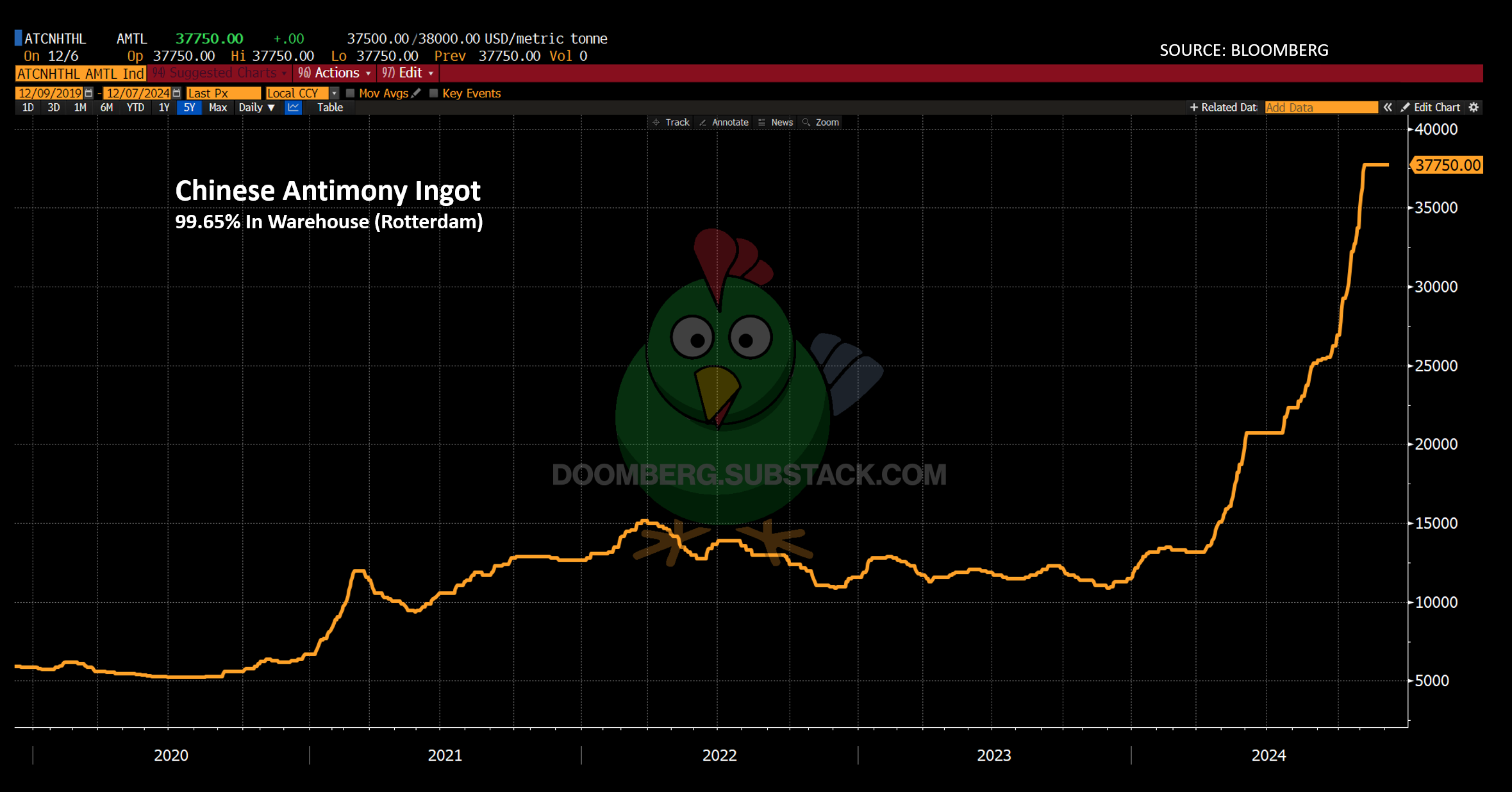This screenshot has height=792, width=1512.
Task: Open the end date calendar picker
Action: 177,93
